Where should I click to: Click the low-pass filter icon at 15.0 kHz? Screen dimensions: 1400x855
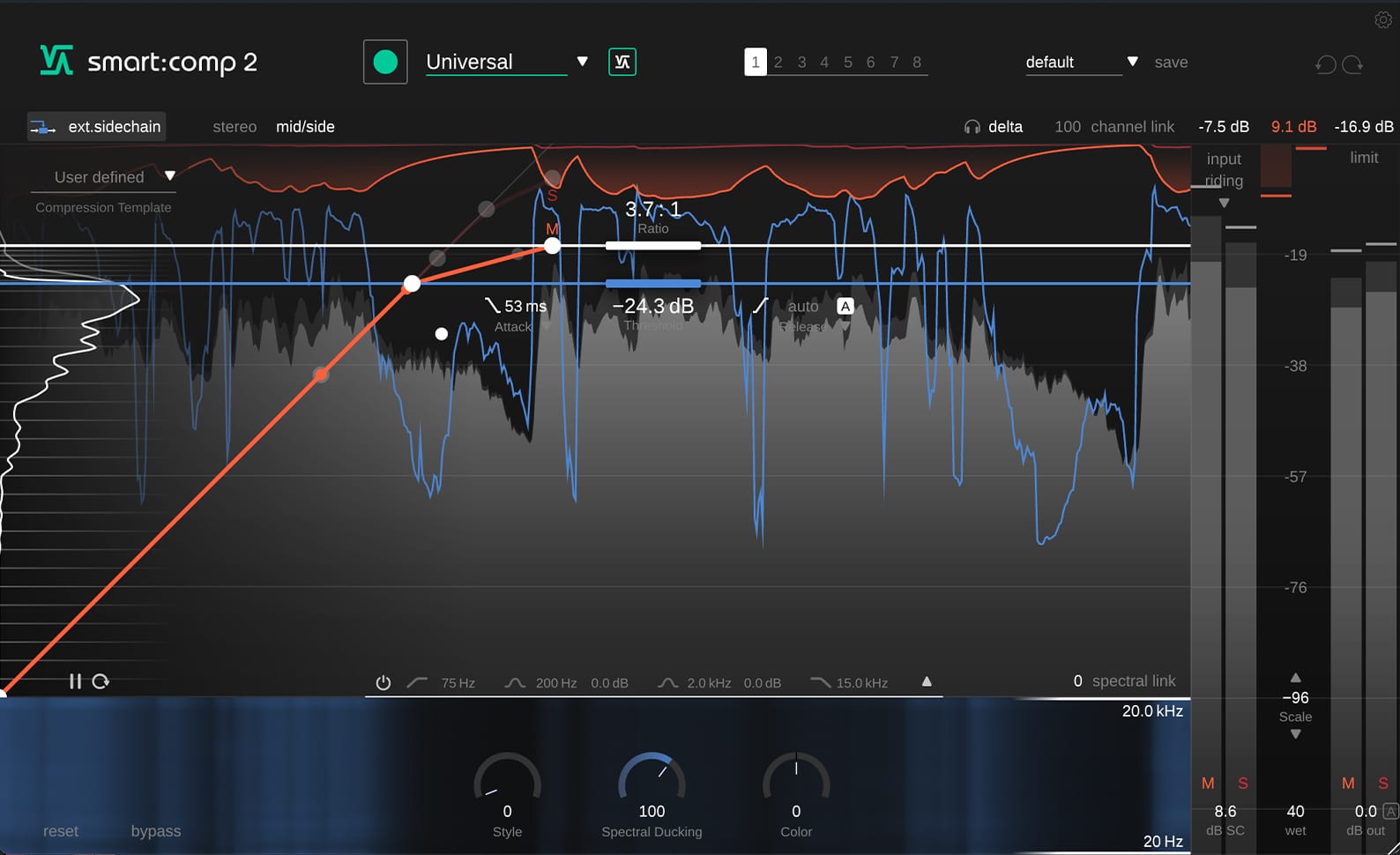tap(820, 683)
